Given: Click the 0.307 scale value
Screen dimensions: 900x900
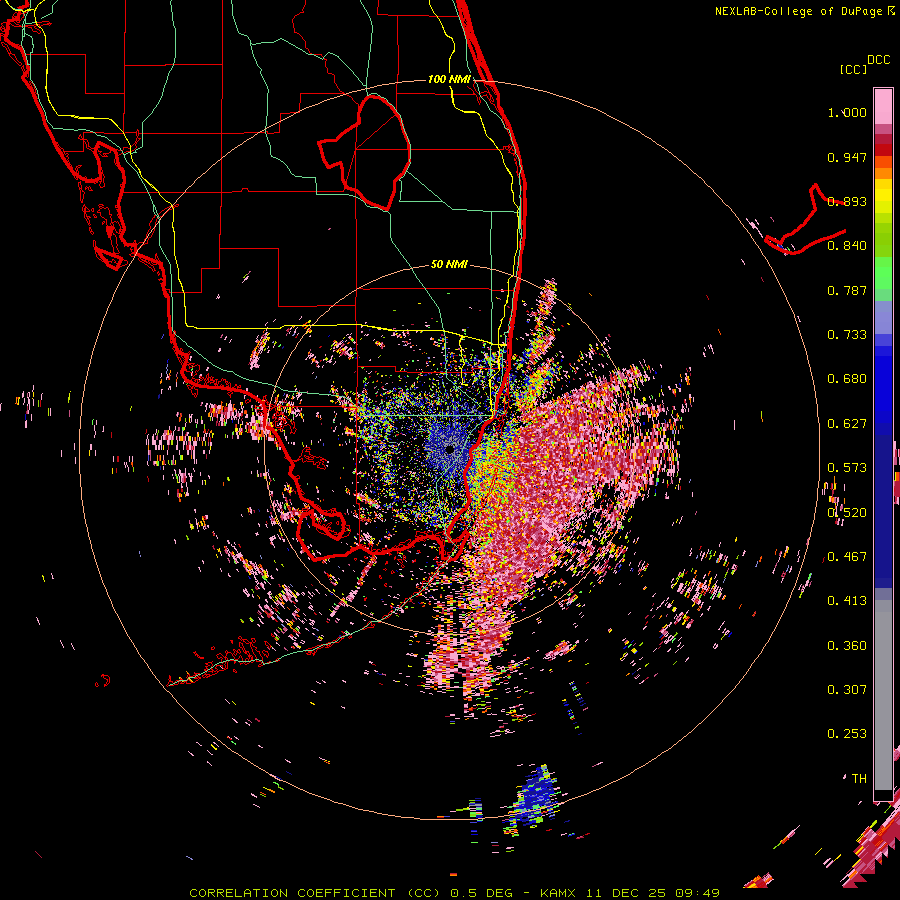Looking at the screenshot, I should click(x=847, y=690).
